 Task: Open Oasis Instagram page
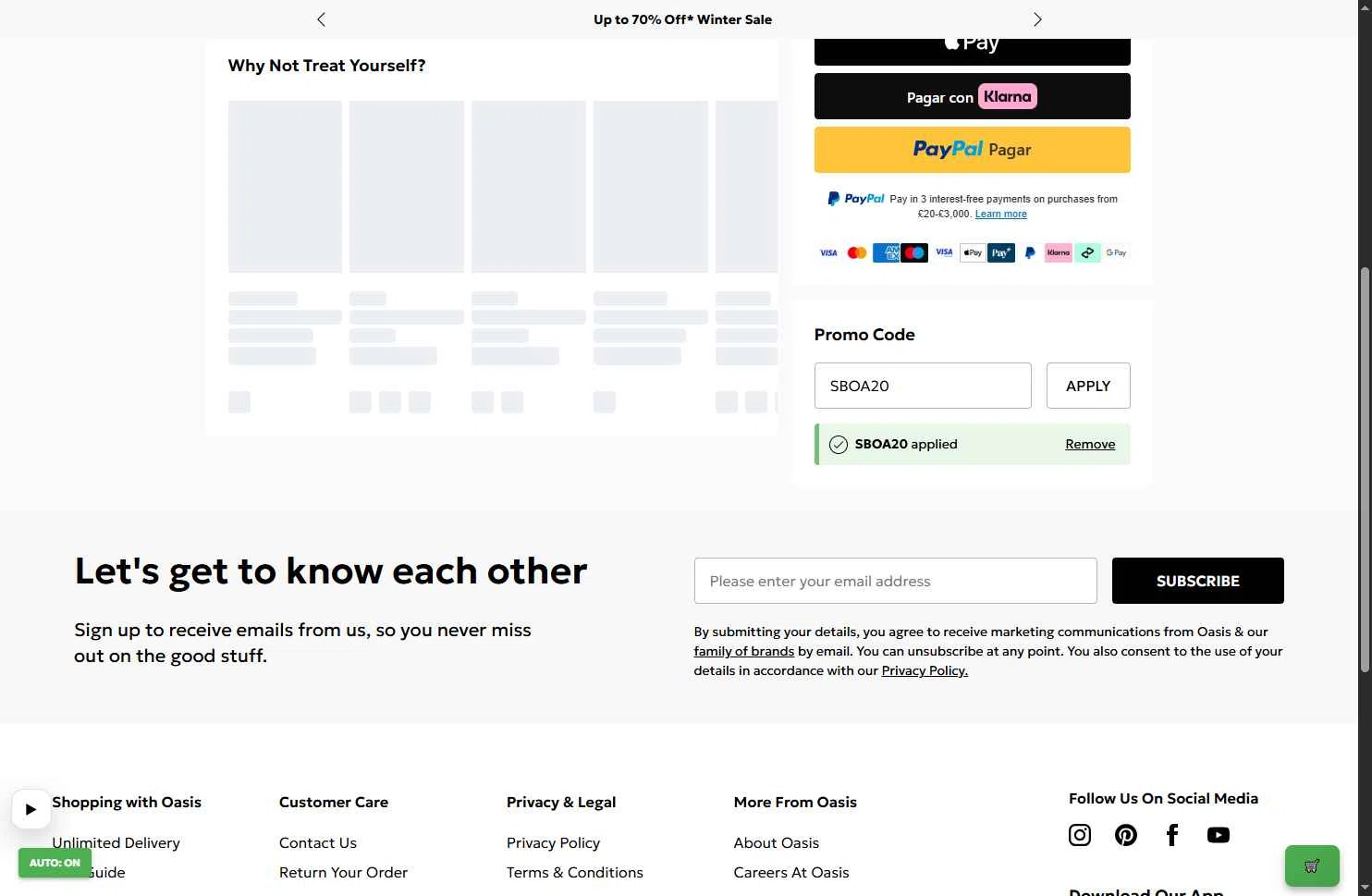pyautogui.click(x=1080, y=835)
